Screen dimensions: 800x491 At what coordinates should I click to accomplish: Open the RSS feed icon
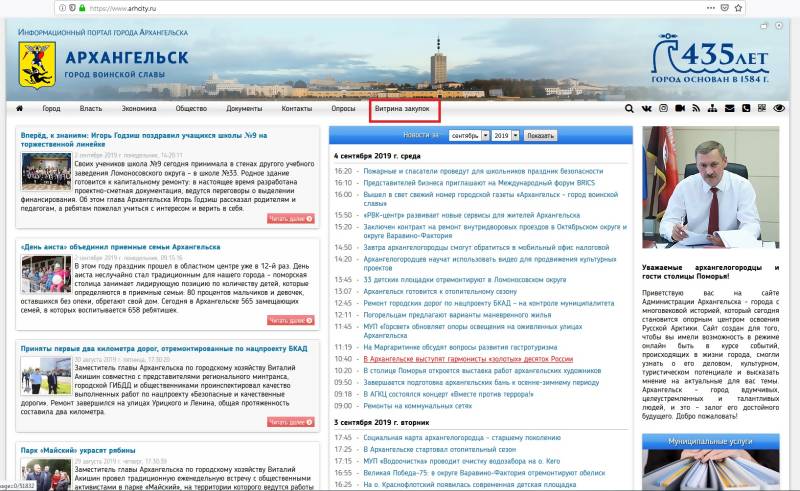coord(695,108)
